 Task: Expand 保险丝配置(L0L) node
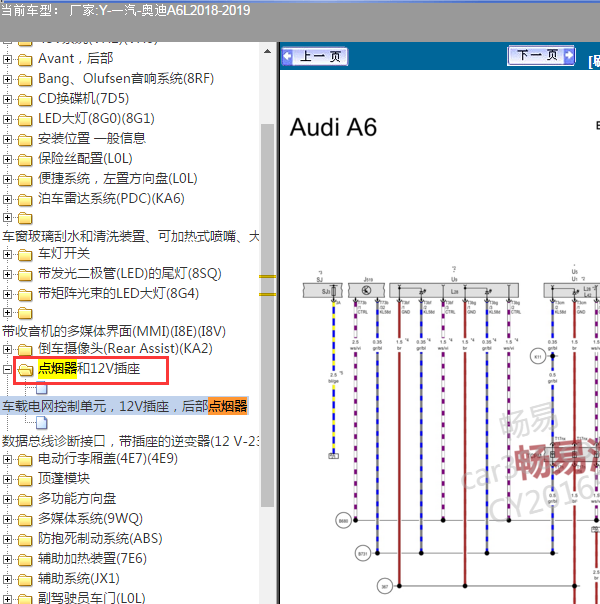tap(7, 159)
